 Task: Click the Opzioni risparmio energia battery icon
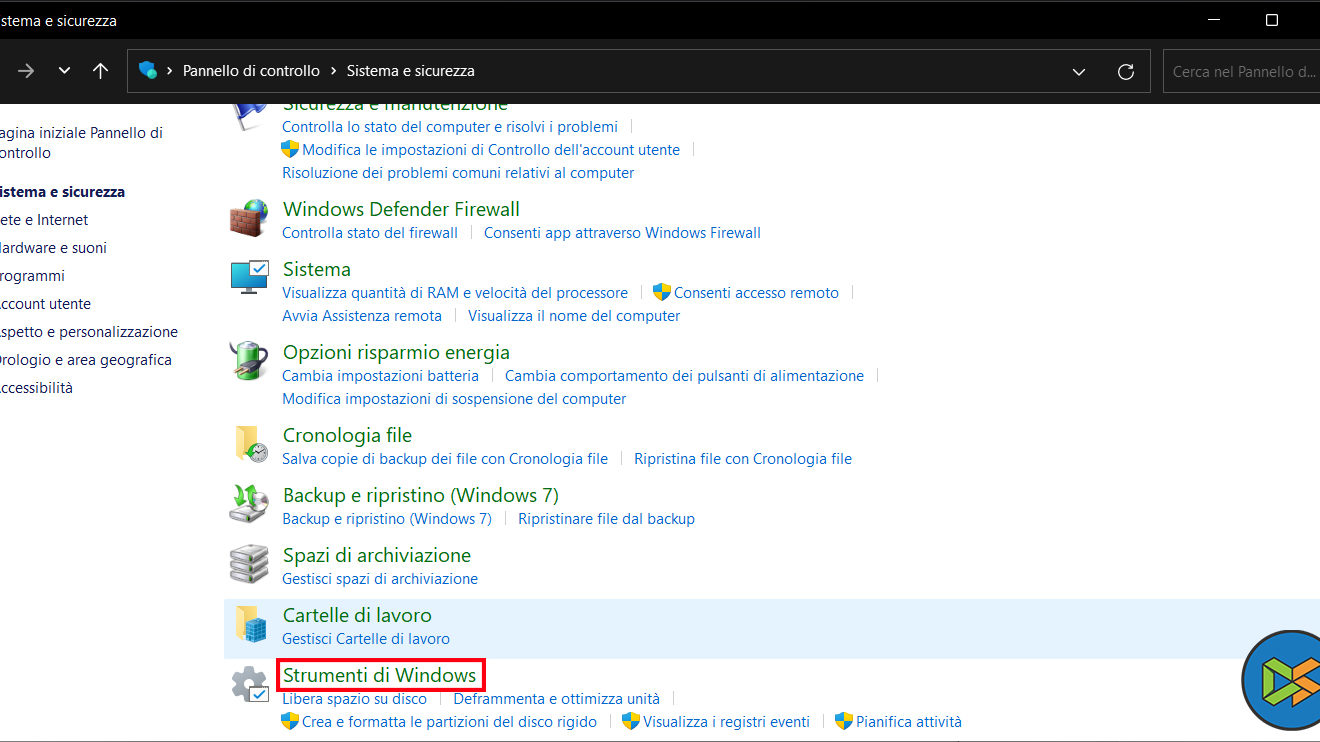tap(249, 361)
